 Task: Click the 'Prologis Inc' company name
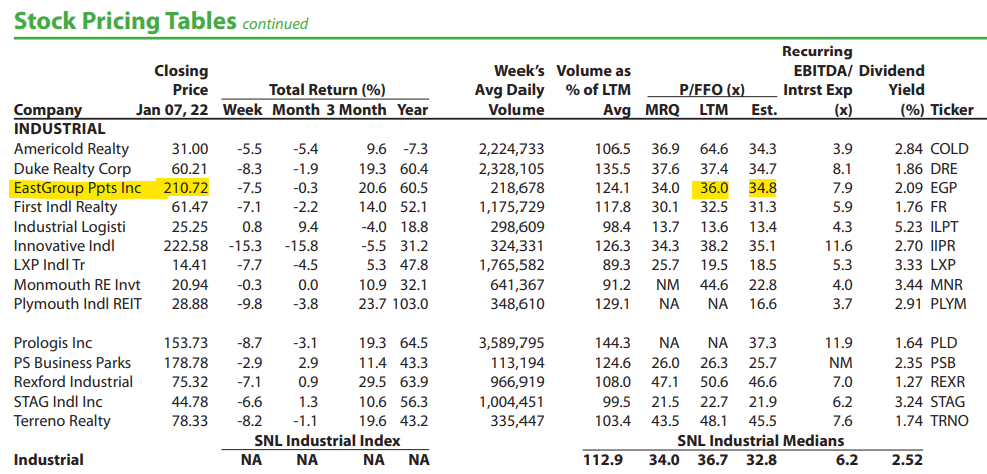53,343
